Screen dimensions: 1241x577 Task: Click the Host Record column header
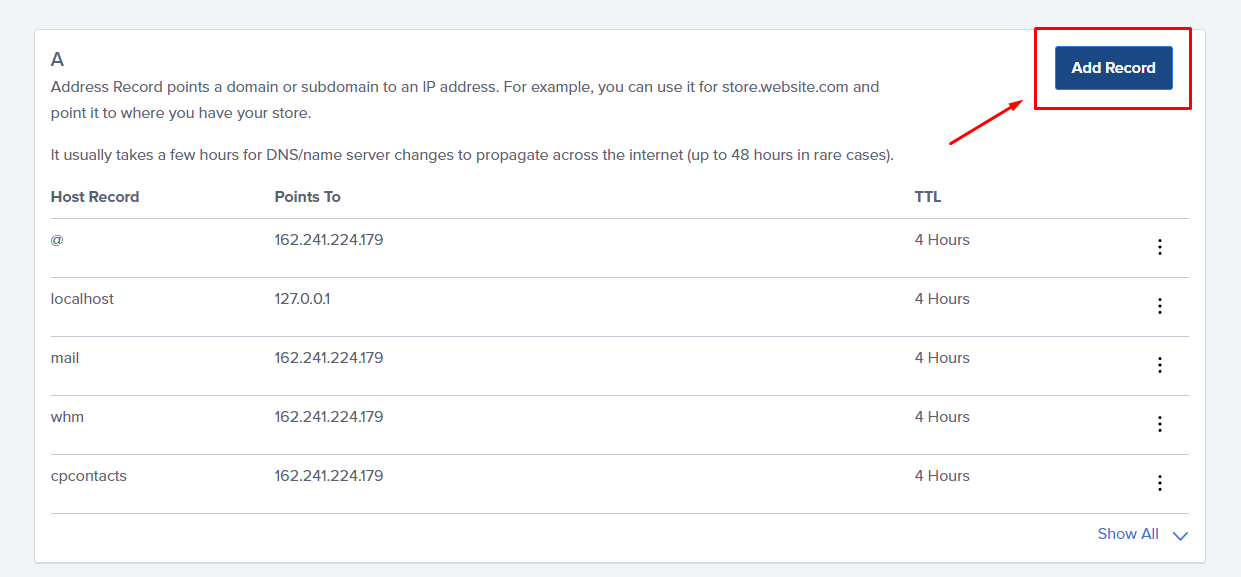[95, 197]
